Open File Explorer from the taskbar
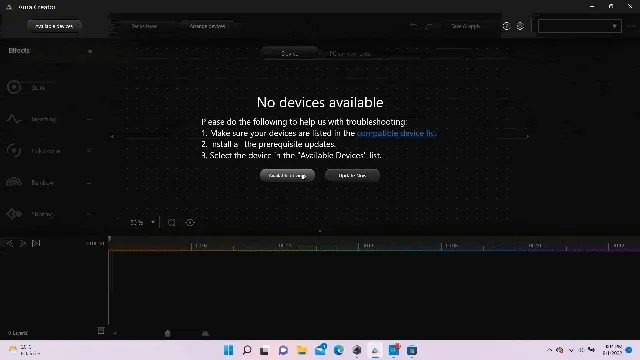The image size is (640, 360). click(x=302, y=350)
